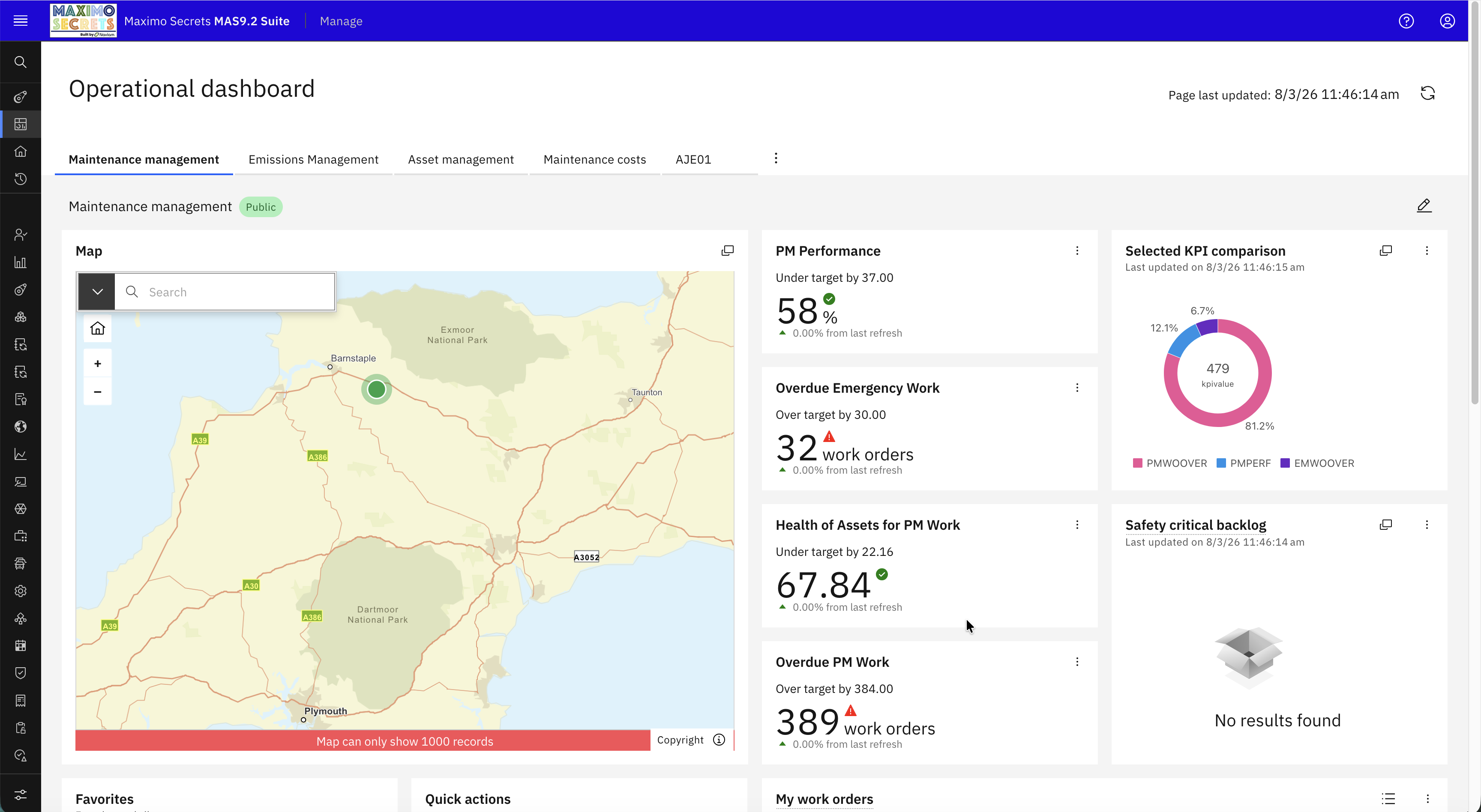Click the sidebar search icon
The width and height of the screenshot is (1481, 812).
pyautogui.click(x=21, y=62)
